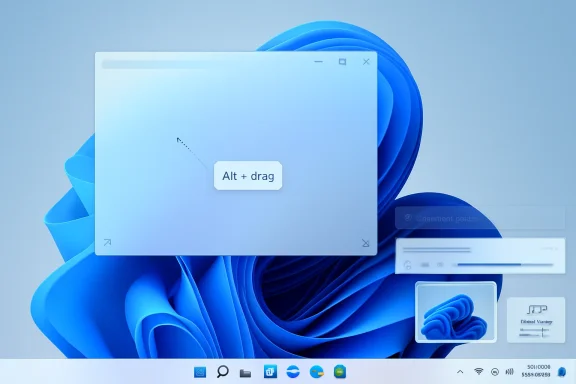The image size is (576, 384).
Task: Open the blue notification icon at taskbar end
Action: (562, 372)
